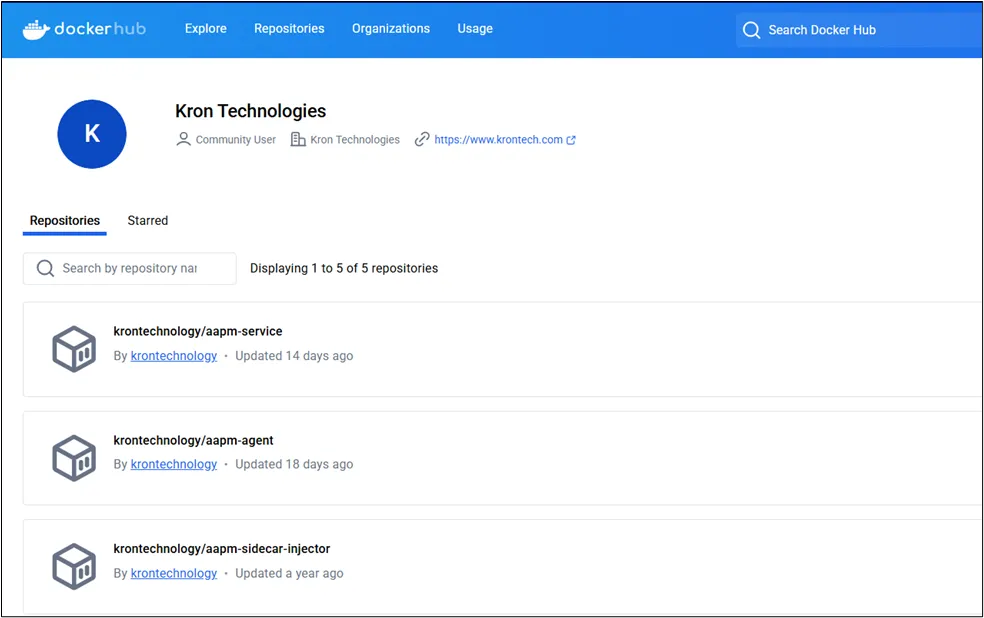Screen dimensions: 984x618
Task: Click 'Updated 18 days ago' text
Action: [x=294, y=464]
